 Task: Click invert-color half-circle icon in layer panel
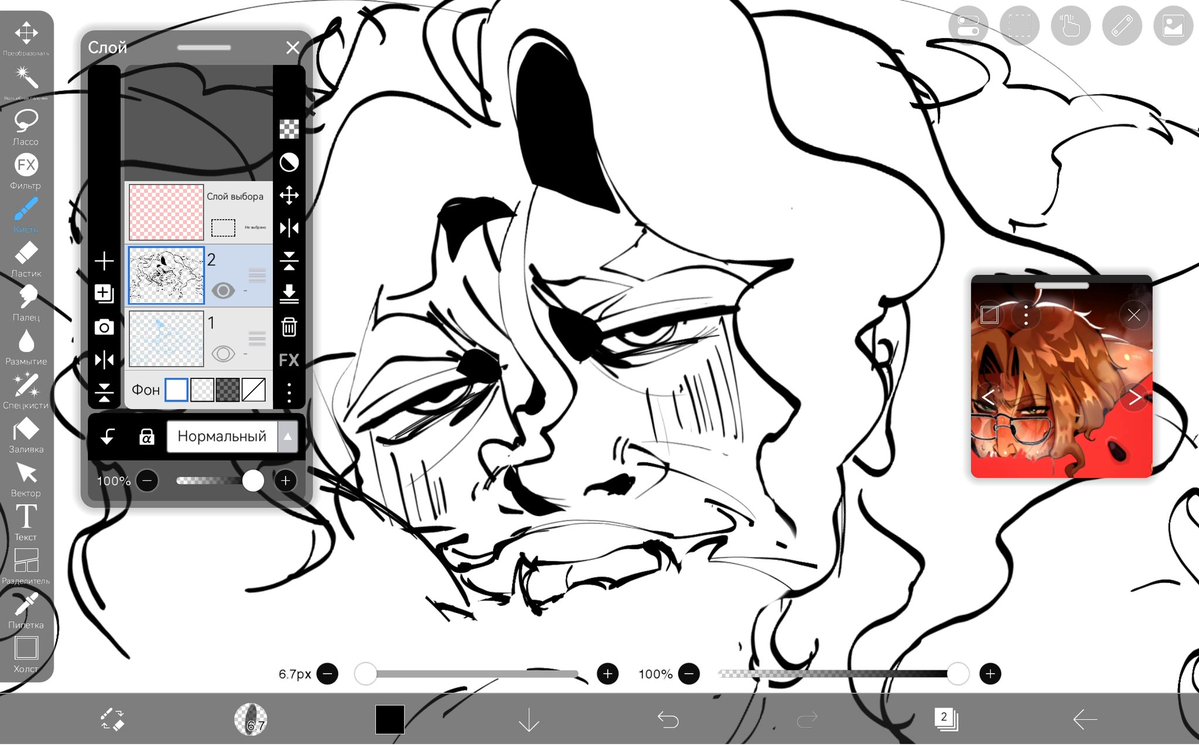[289, 162]
